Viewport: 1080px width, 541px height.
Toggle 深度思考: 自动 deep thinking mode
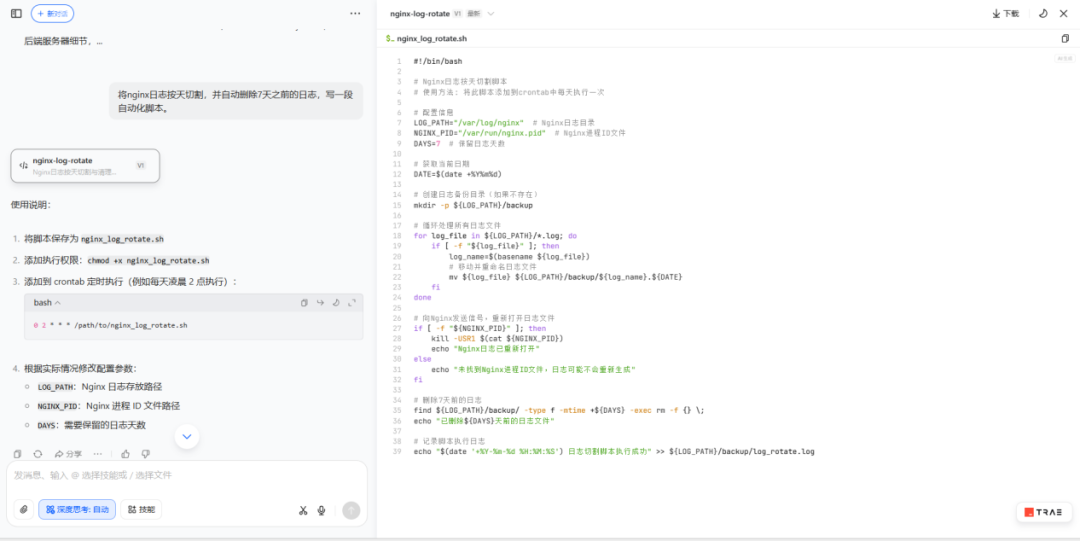77,510
